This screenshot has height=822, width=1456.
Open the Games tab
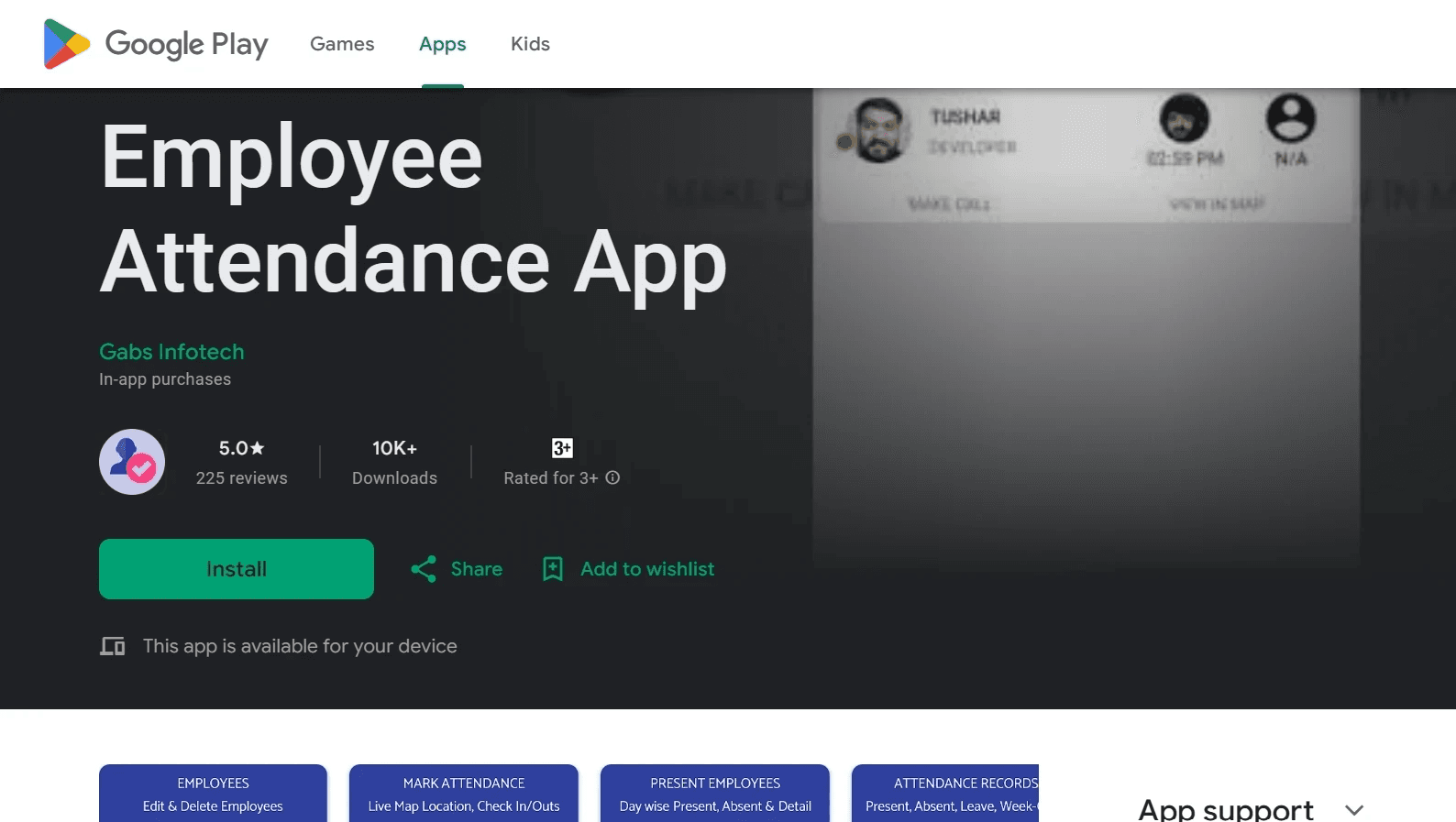(x=342, y=44)
